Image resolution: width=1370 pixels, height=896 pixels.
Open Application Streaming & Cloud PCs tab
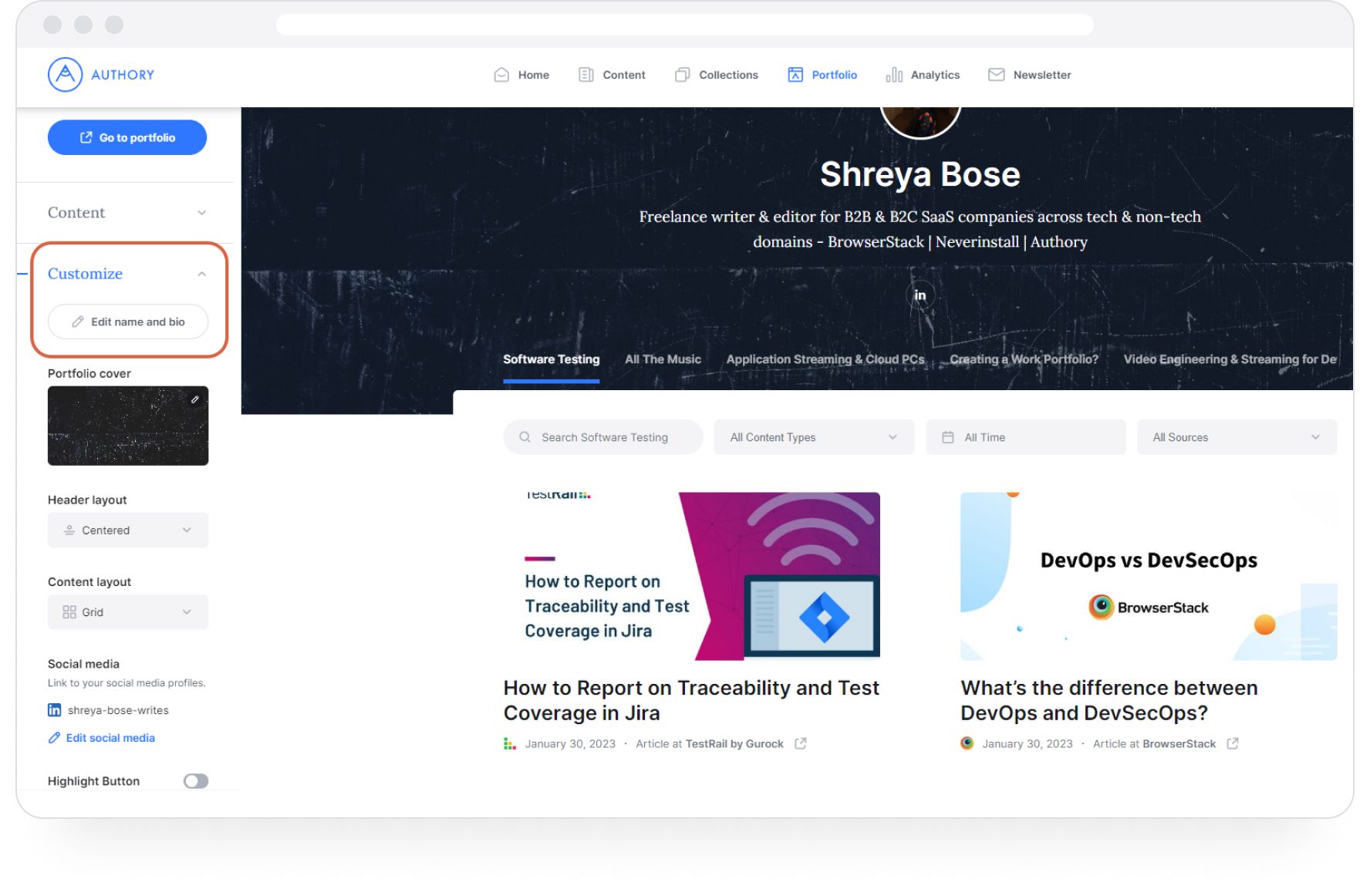(825, 359)
